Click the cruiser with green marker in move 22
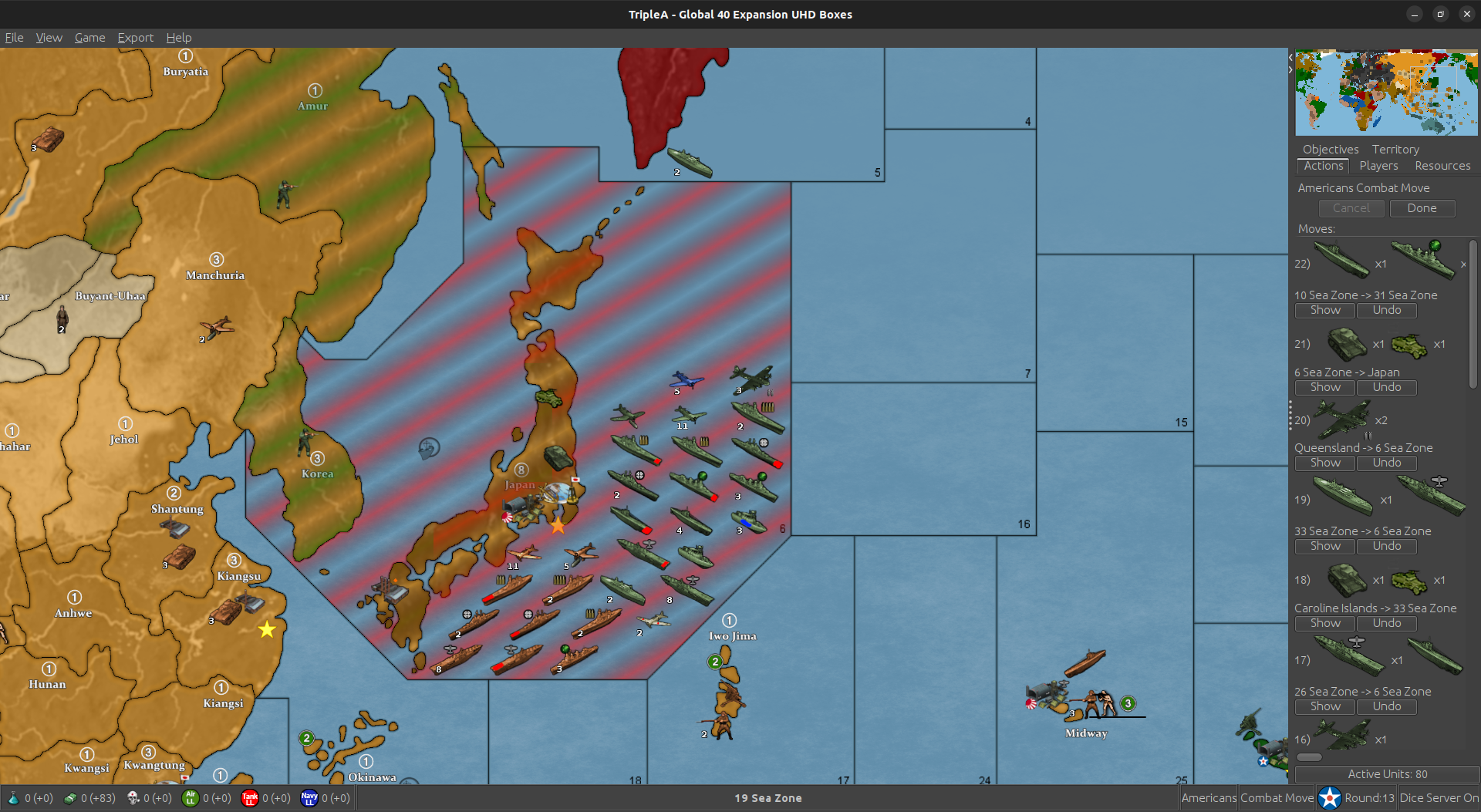The image size is (1481, 812). pos(1422,259)
